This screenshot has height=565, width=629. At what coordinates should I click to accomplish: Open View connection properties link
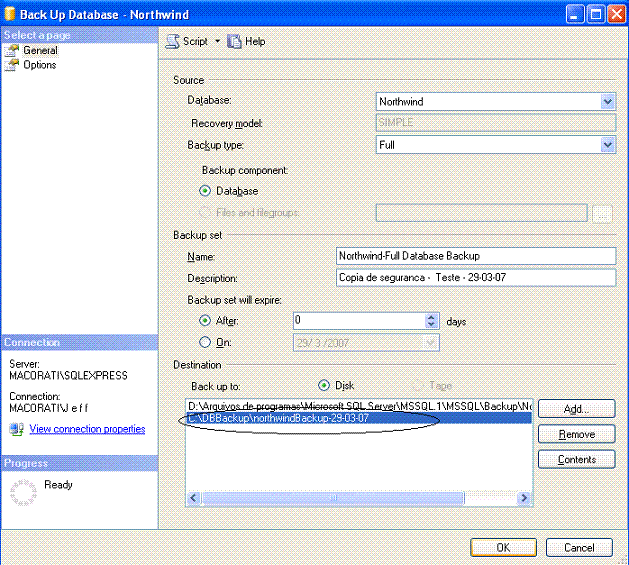coord(87,429)
